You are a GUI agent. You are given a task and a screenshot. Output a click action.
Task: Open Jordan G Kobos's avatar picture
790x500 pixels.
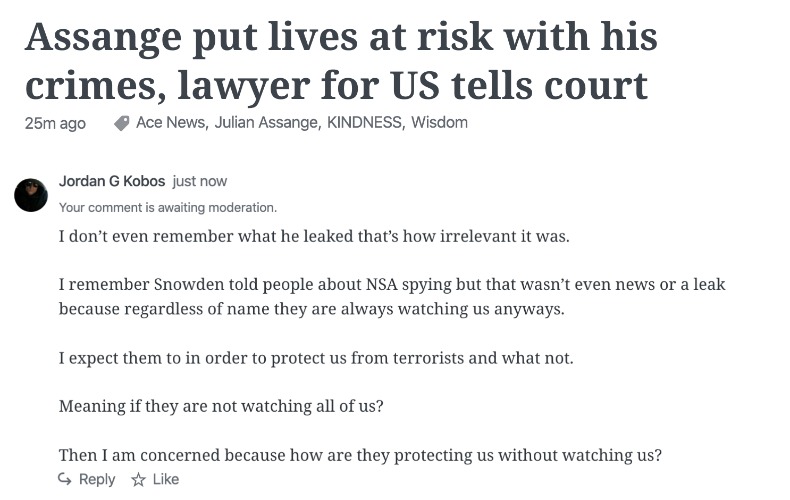click(31, 195)
